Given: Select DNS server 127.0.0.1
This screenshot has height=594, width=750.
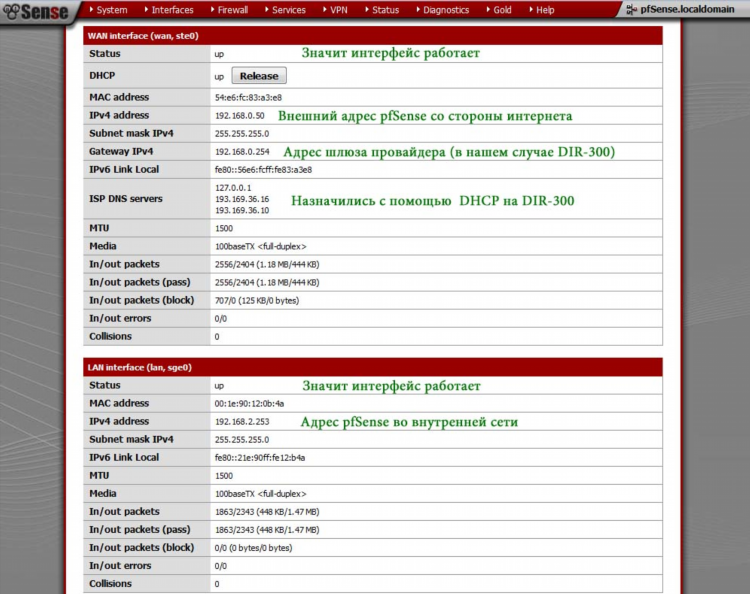Looking at the screenshot, I should pyautogui.click(x=233, y=187).
